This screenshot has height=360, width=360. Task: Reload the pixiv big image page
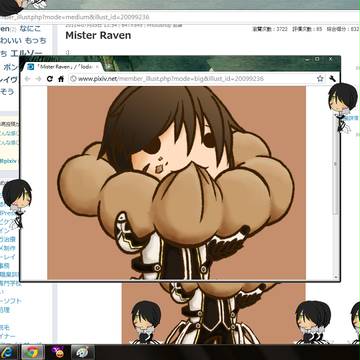(x=50, y=79)
